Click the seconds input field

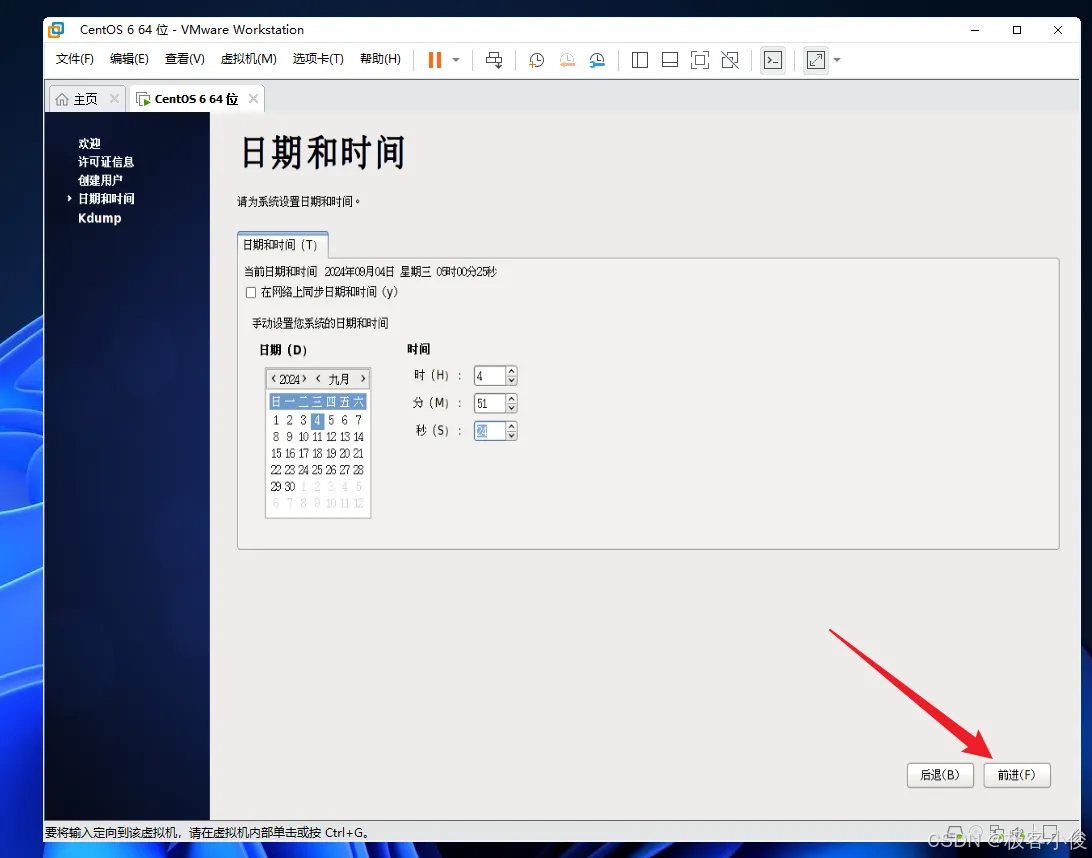pos(490,431)
